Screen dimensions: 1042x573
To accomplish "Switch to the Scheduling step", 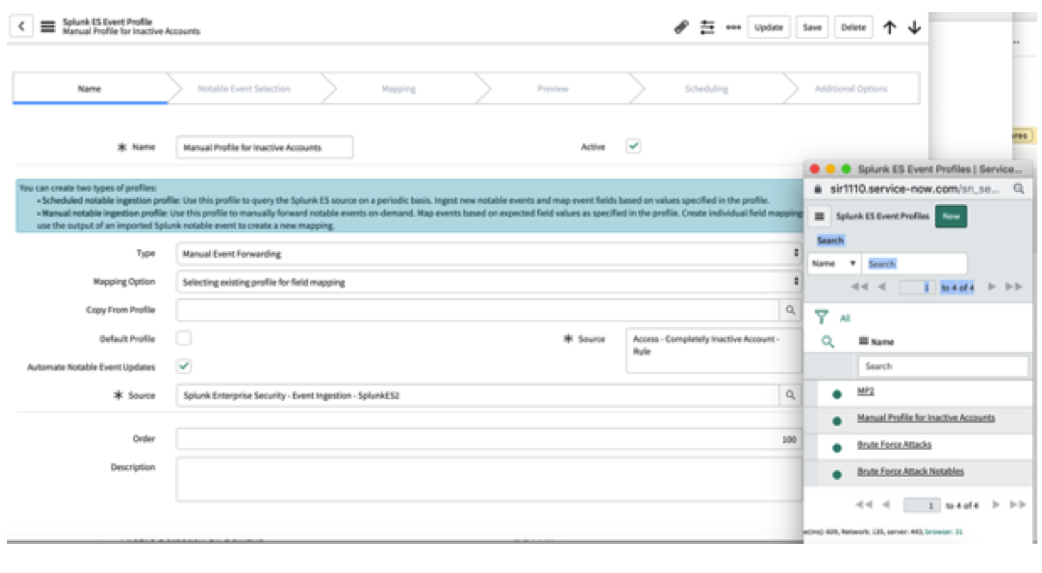I will (x=706, y=88).
